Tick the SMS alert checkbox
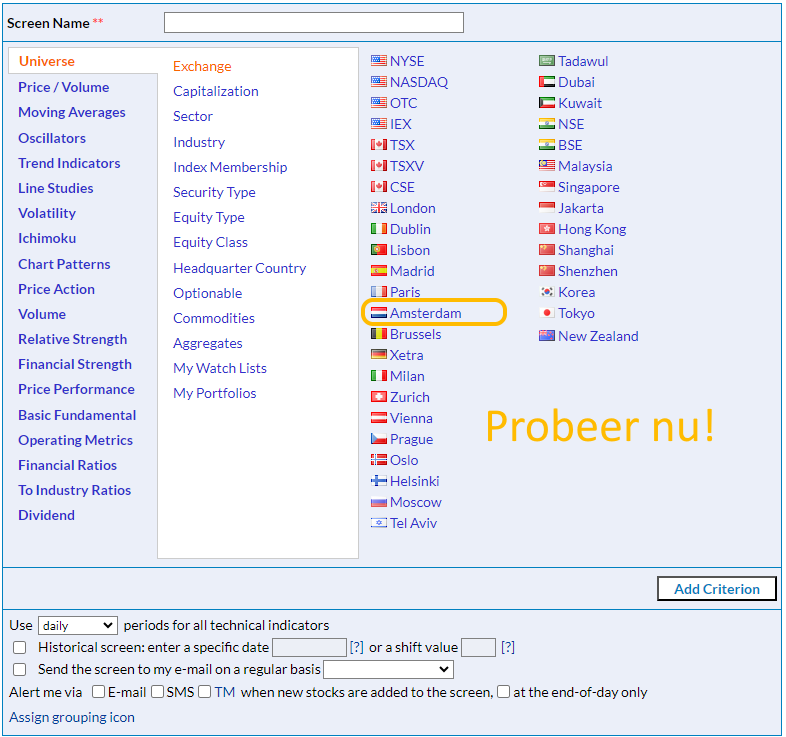The width and height of the screenshot is (786, 737). point(157,692)
